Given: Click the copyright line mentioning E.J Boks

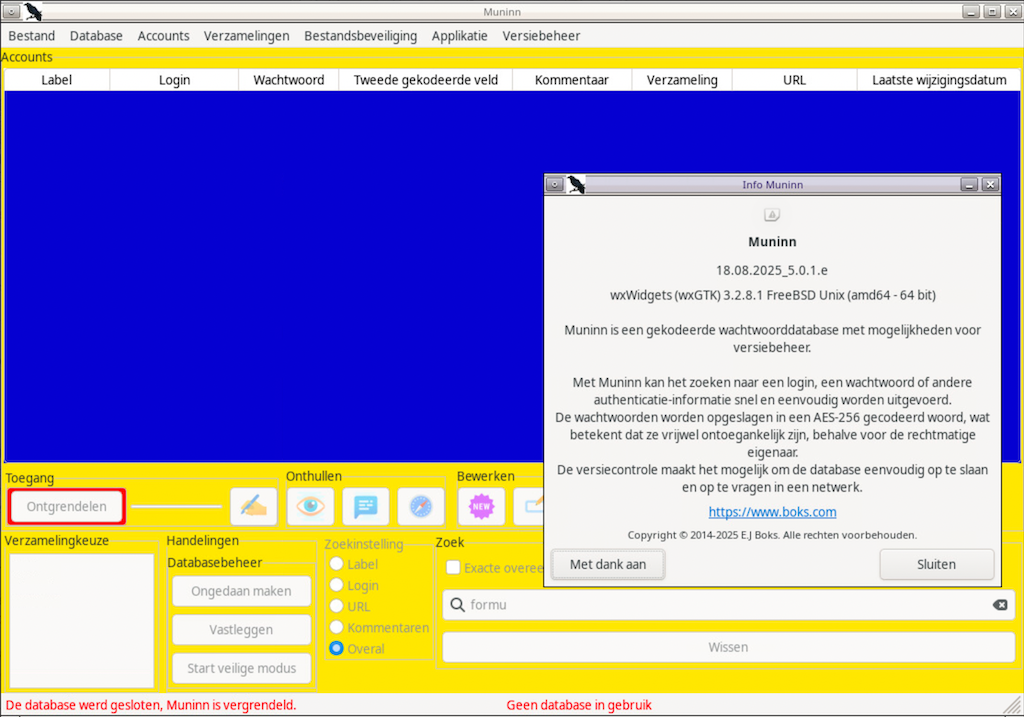Looking at the screenshot, I should pos(772,535).
